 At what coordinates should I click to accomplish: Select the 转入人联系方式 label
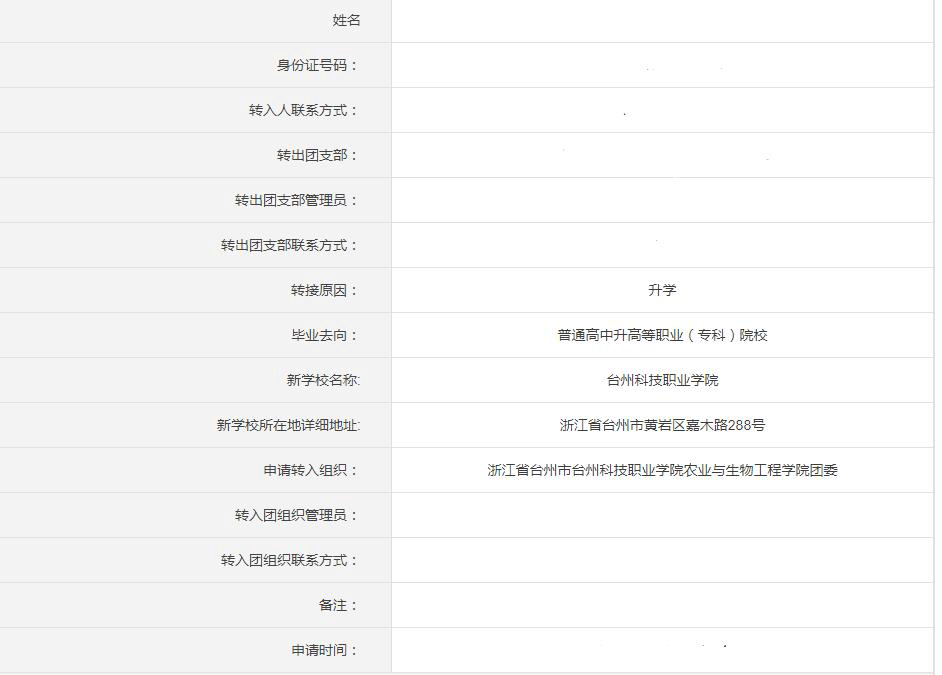coord(303,110)
